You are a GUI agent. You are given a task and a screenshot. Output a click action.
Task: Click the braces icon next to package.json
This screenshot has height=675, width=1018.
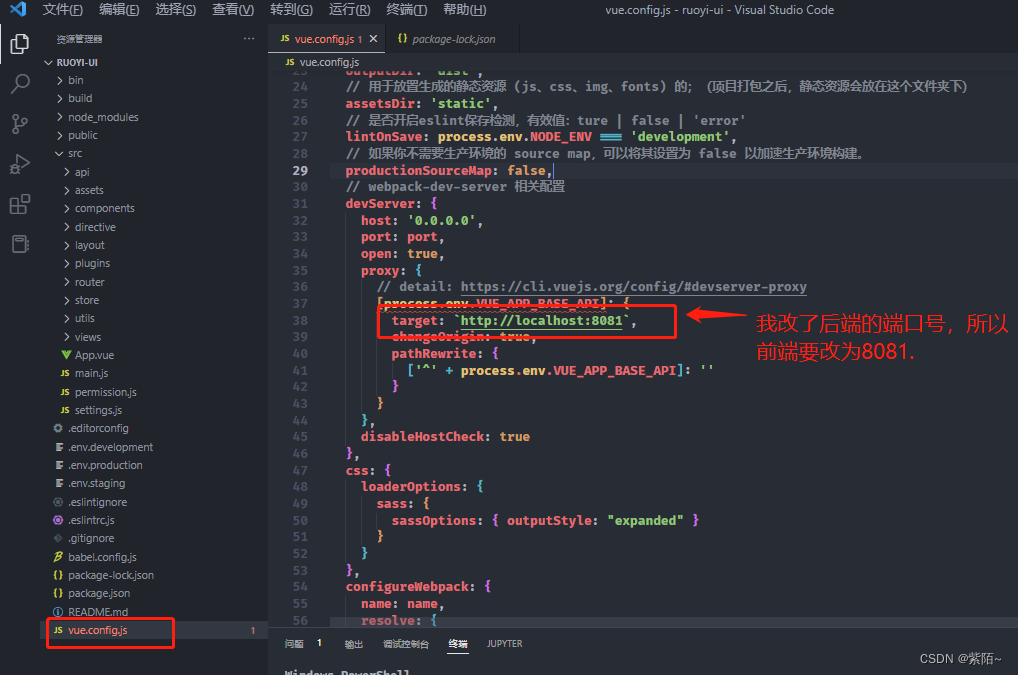click(x=58, y=593)
